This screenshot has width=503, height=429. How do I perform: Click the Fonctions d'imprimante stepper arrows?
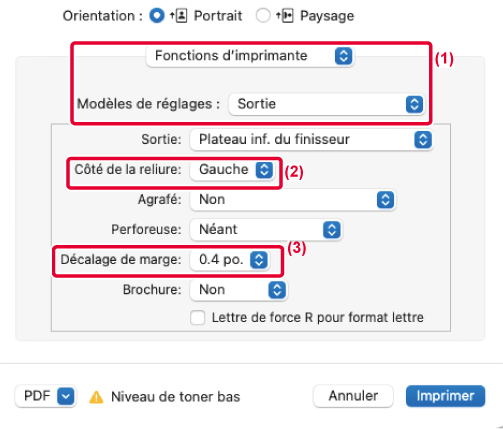tap(344, 56)
